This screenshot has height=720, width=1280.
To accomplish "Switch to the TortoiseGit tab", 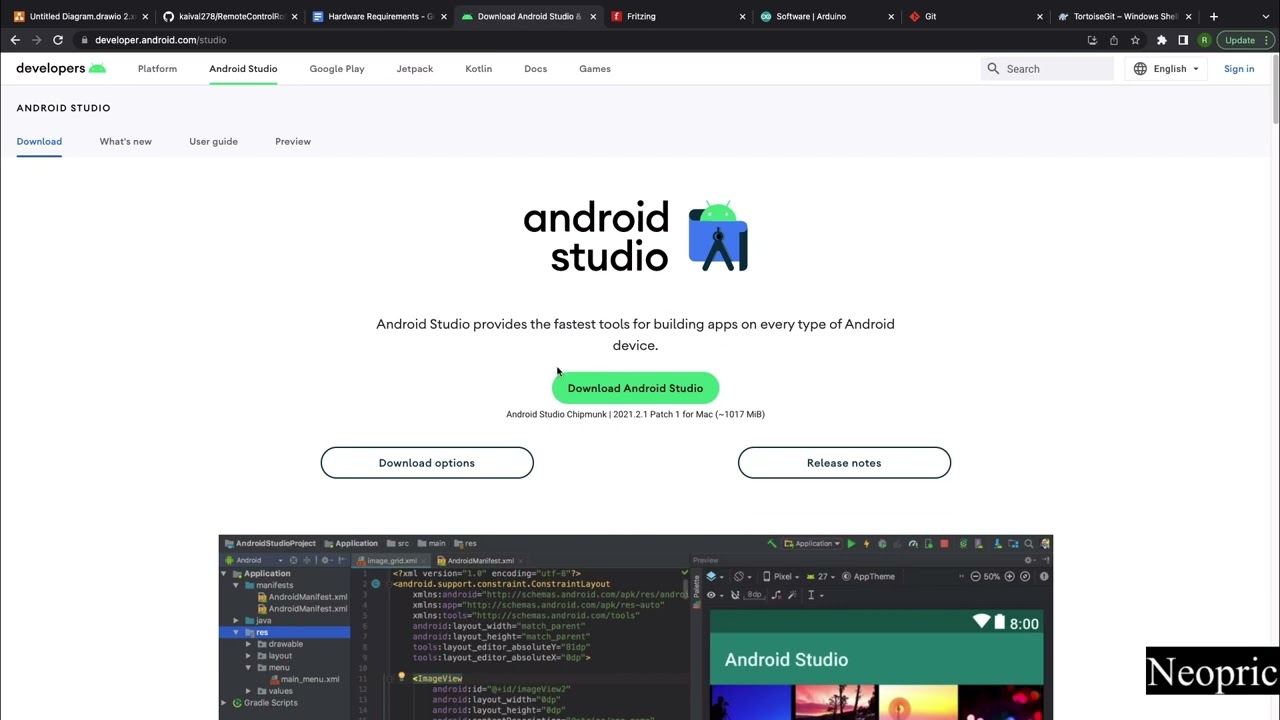I will [1124, 16].
